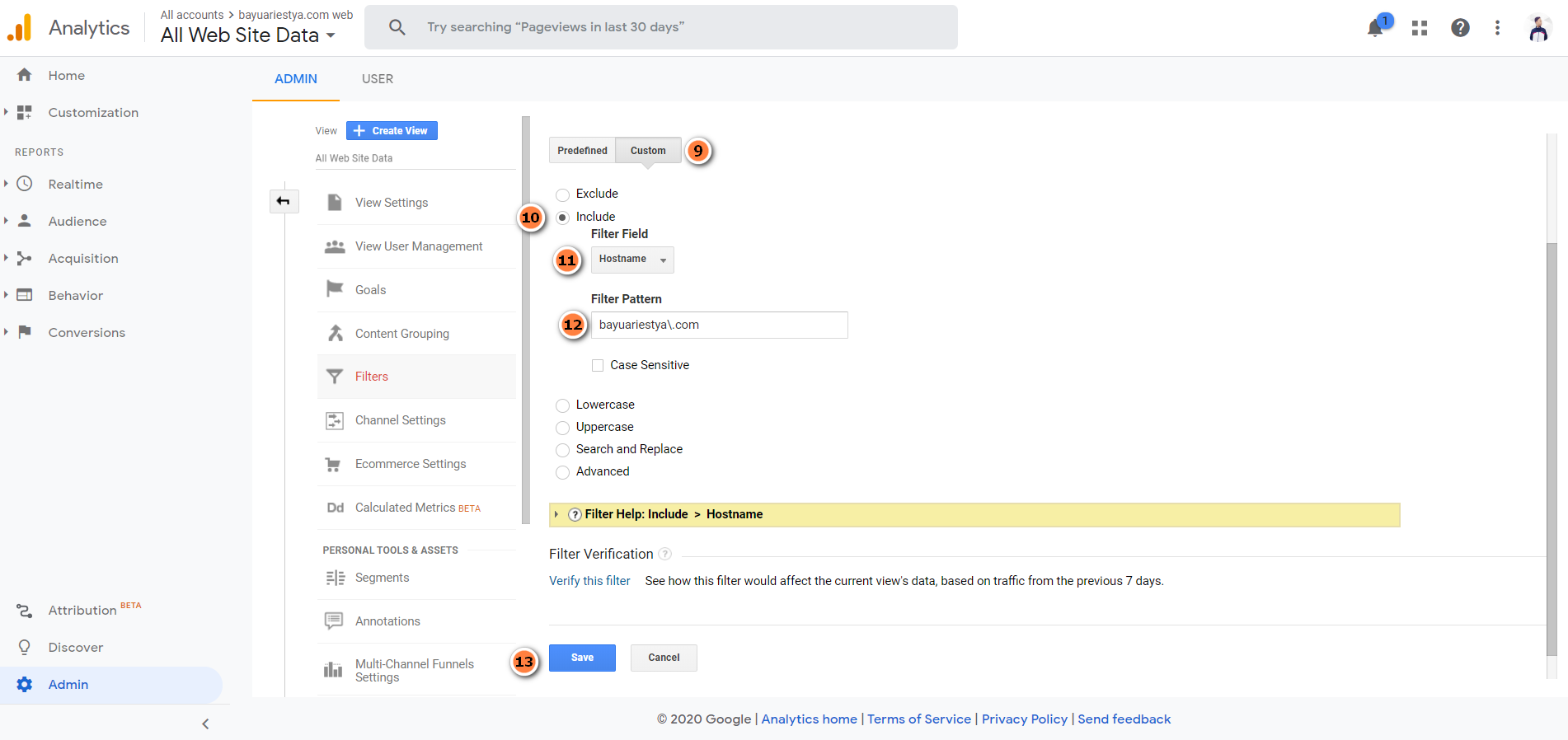Click the Verify this filter link

589,581
